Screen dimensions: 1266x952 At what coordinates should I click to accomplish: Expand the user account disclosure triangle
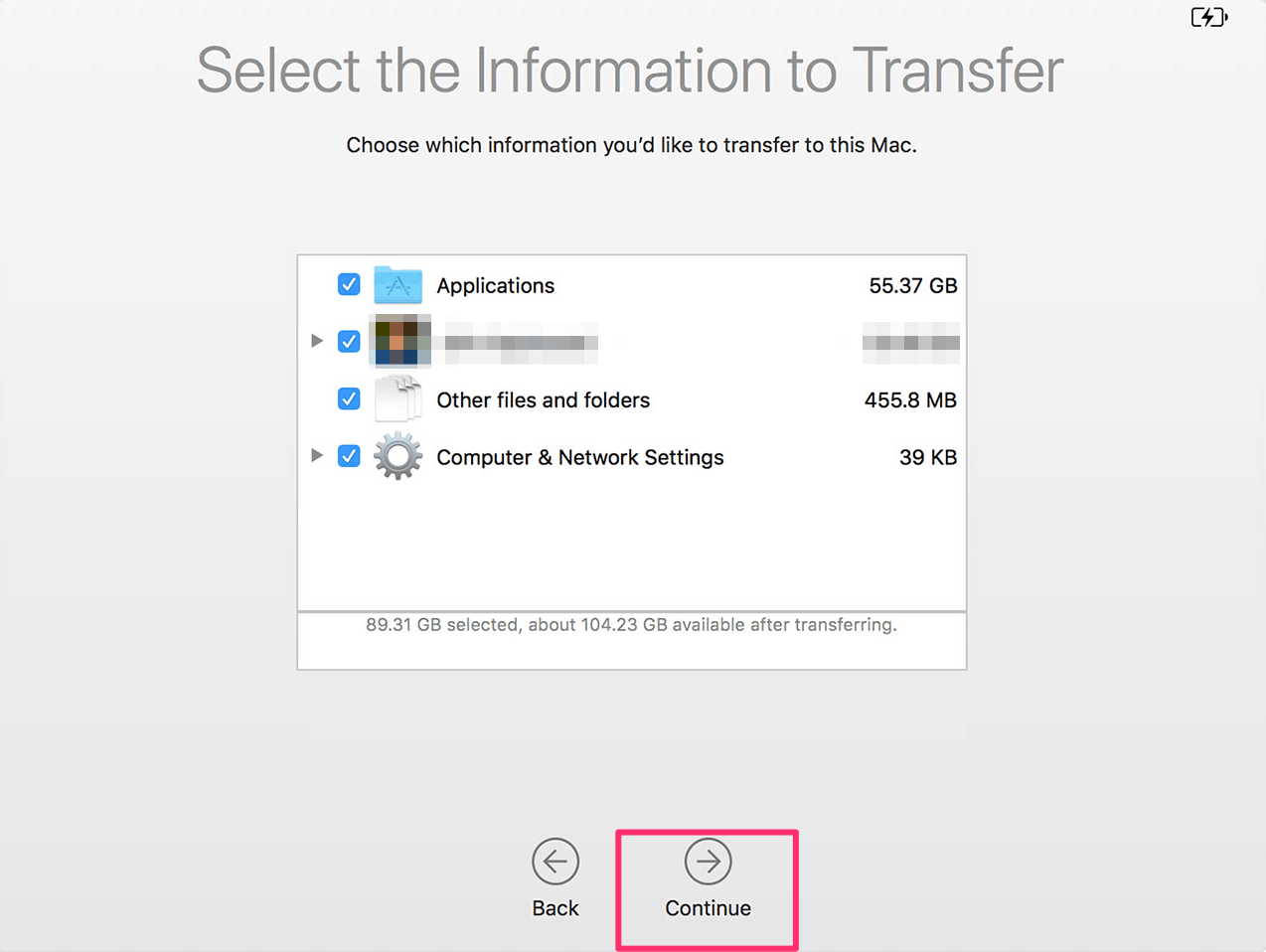[317, 341]
